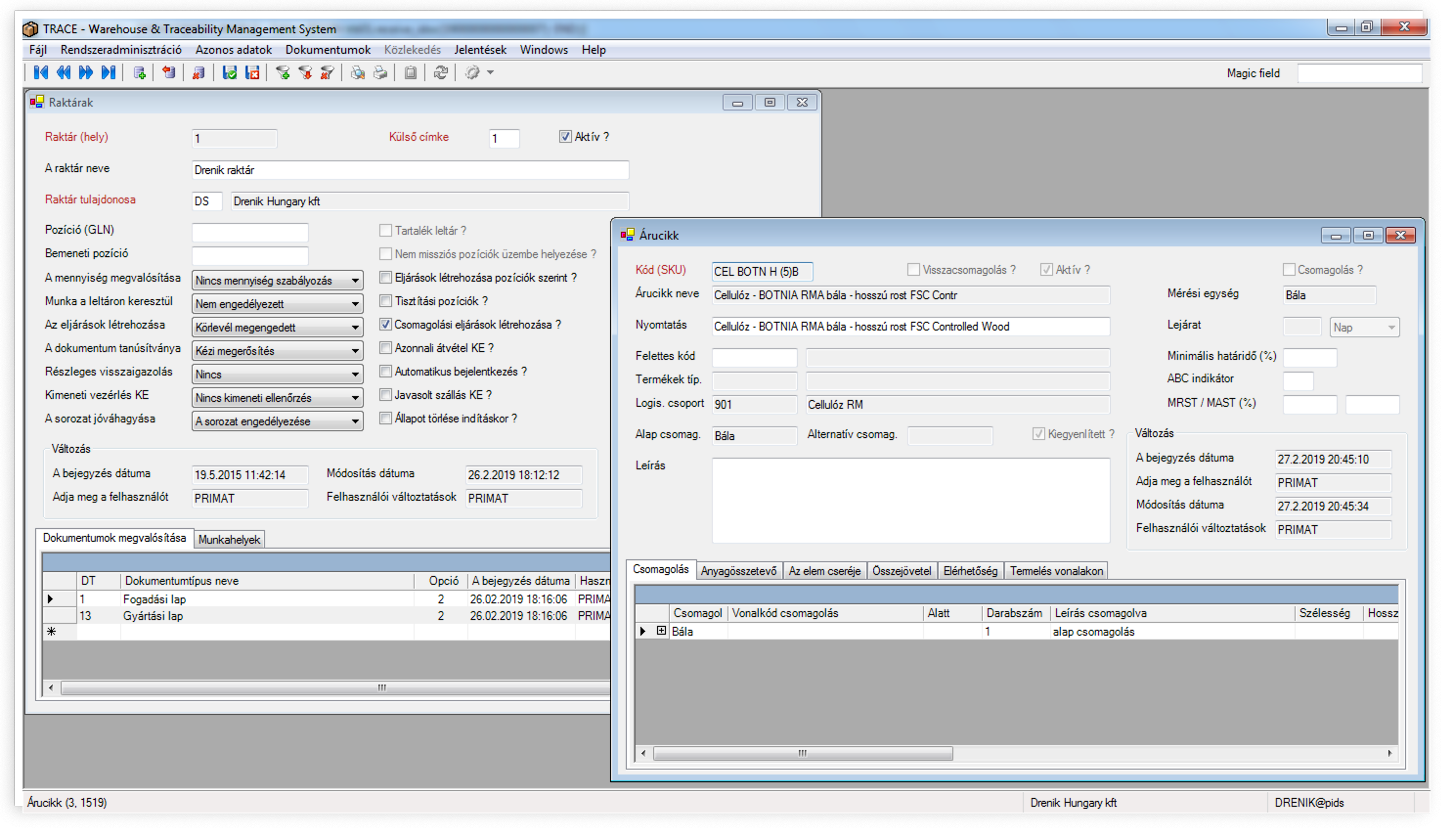Screen dimensions: 1453x840
Task: Go to the last record
Action: tap(109, 73)
